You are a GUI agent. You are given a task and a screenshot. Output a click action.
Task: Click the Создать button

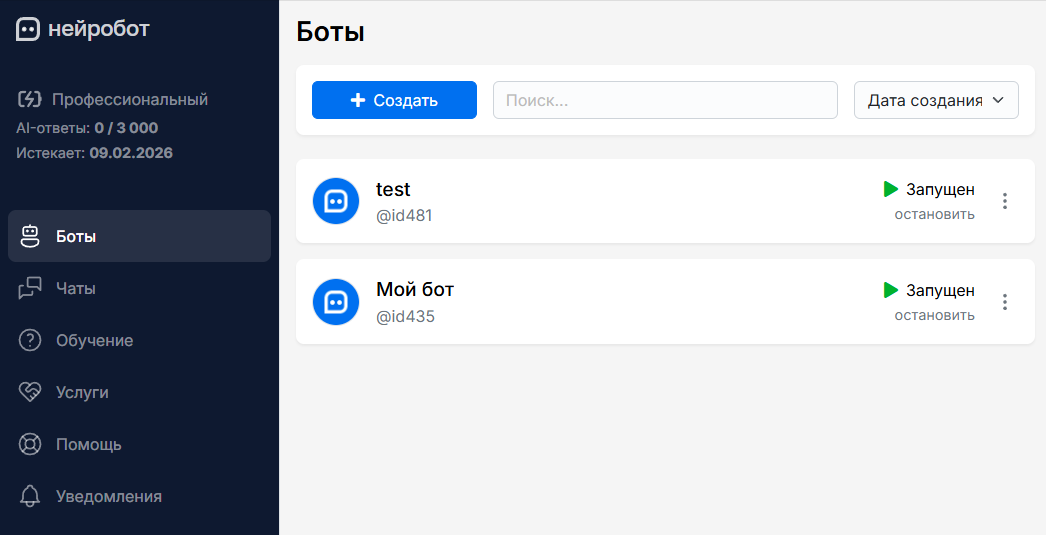[394, 100]
